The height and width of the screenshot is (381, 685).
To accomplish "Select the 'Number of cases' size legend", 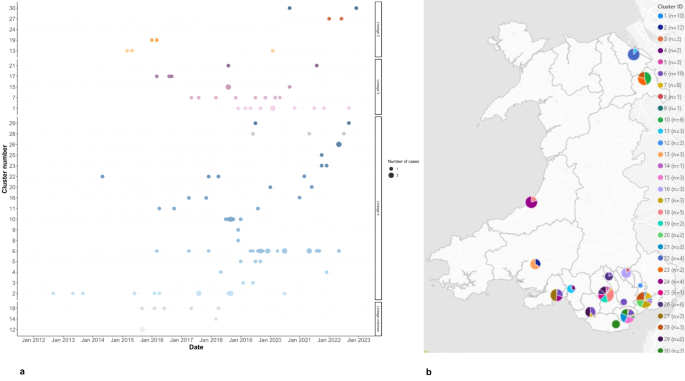I will click(403, 168).
